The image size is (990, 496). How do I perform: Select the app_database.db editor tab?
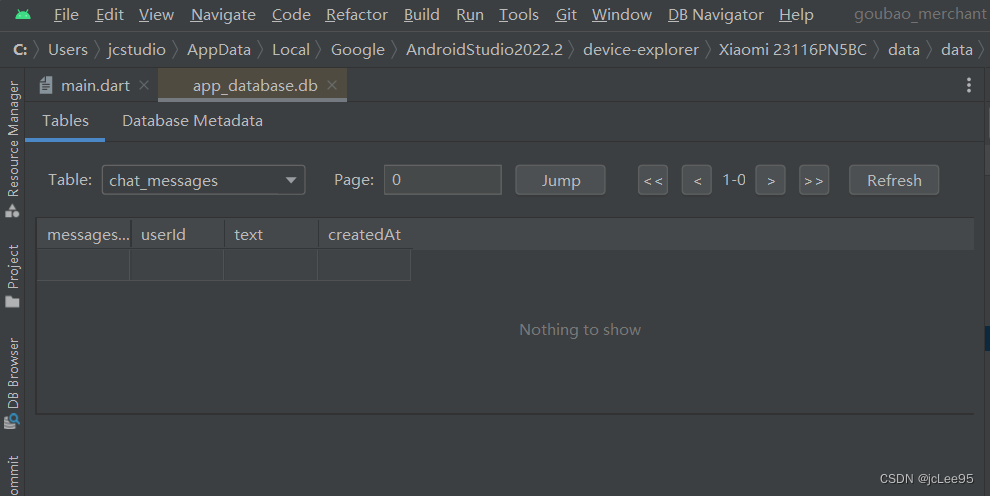coord(255,85)
